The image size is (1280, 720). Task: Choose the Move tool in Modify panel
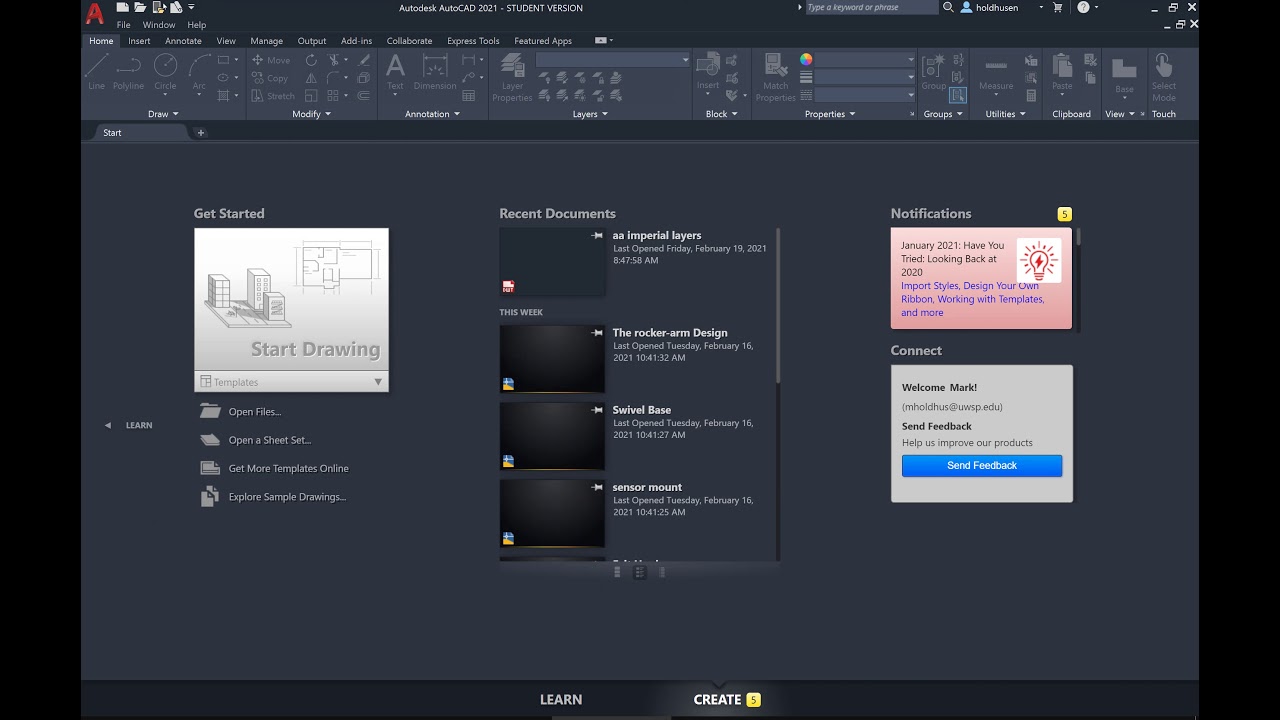point(271,60)
